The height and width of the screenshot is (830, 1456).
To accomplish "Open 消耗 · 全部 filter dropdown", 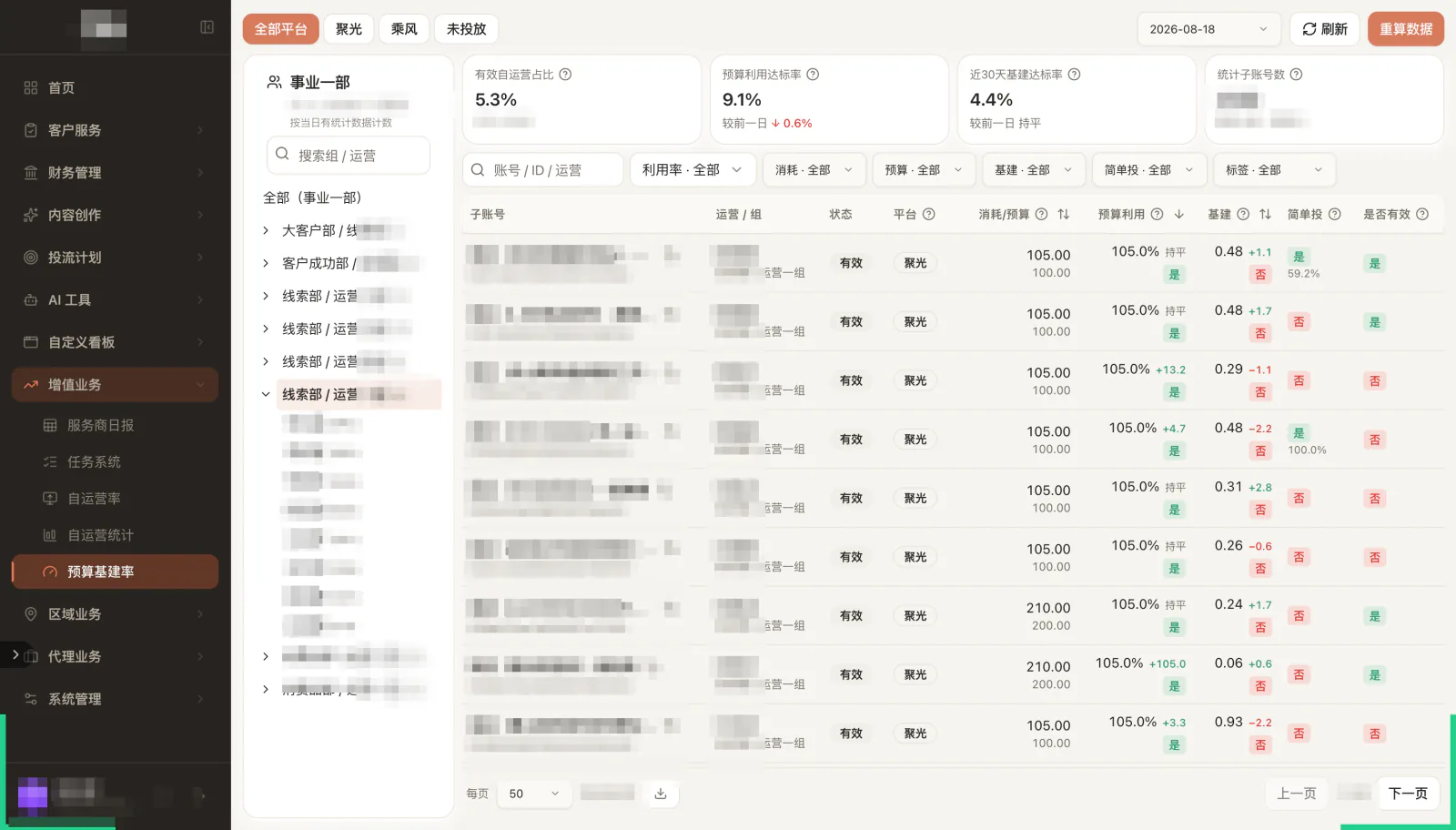I will coord(814,170).
